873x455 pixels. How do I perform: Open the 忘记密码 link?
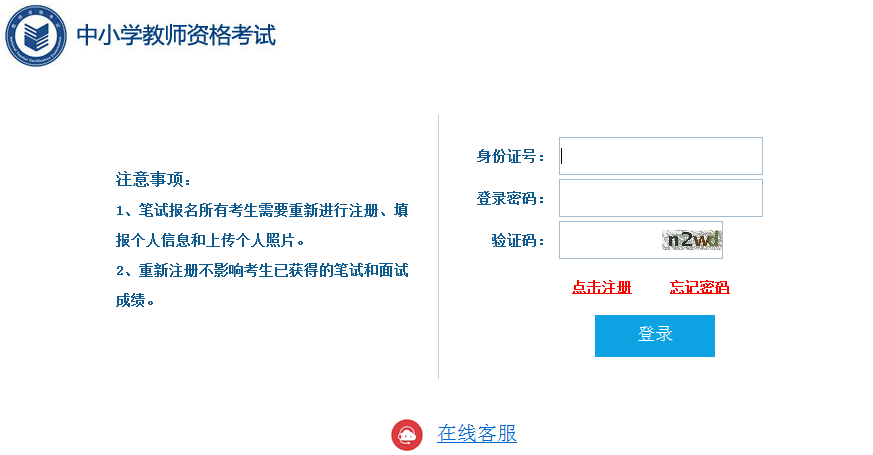point(699,287)
